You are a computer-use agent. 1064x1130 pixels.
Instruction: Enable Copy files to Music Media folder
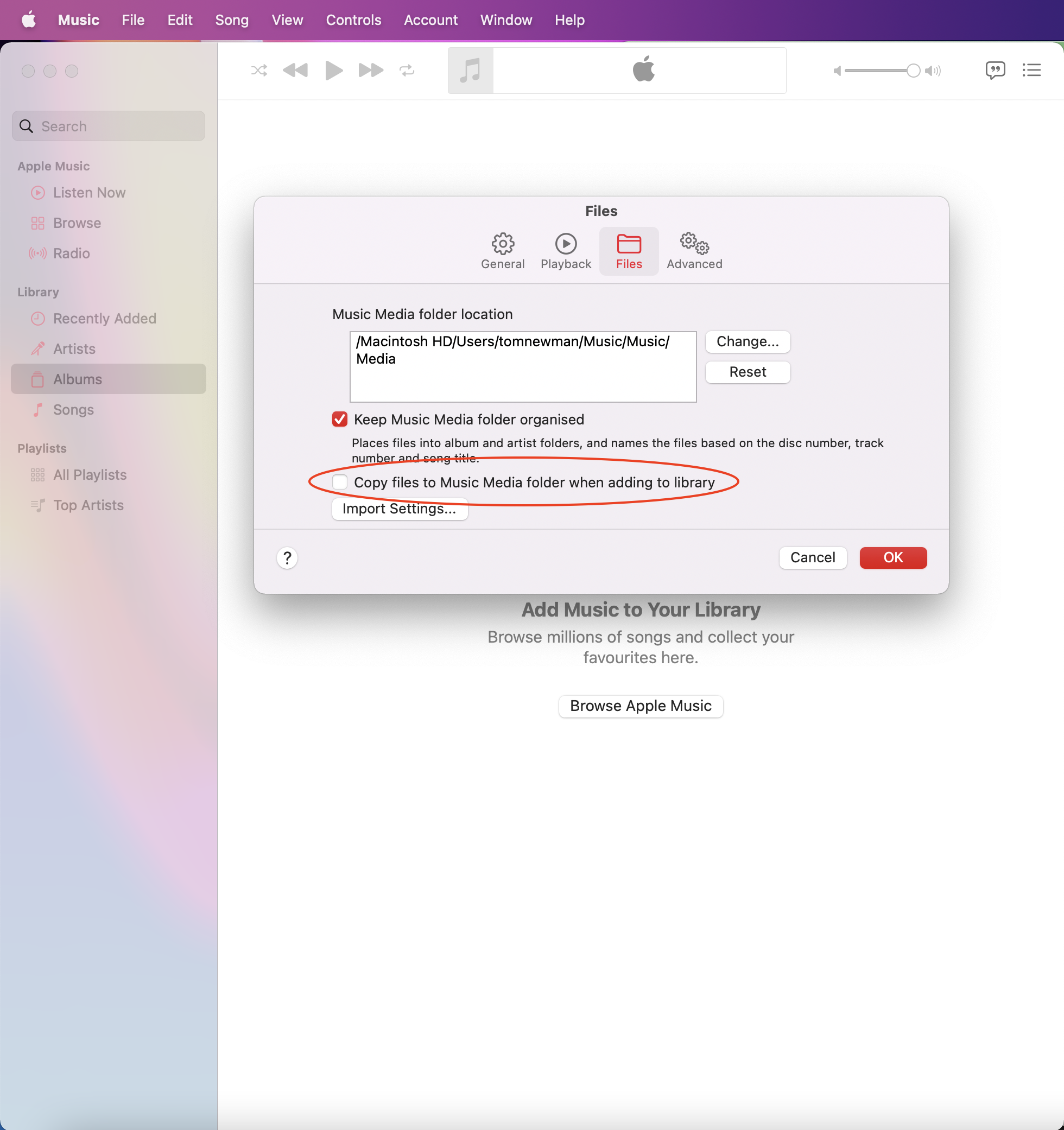[340, 482]
